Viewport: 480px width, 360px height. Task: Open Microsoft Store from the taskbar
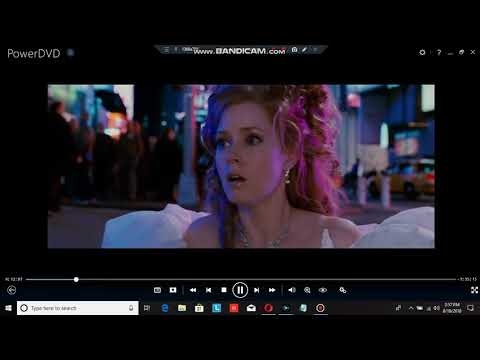tap(199, 308)
